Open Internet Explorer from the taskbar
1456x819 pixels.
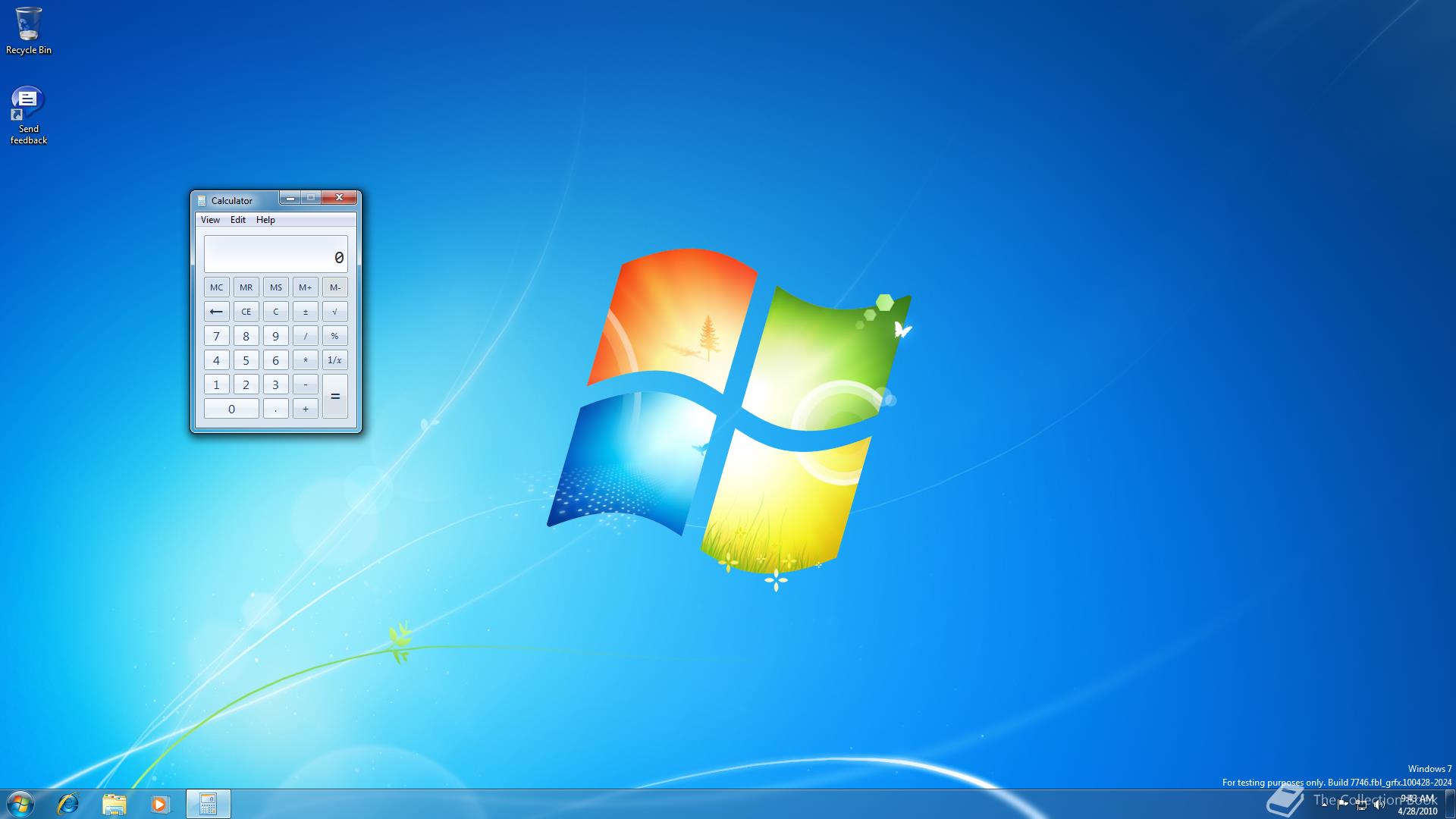click(x=67, y=804)
